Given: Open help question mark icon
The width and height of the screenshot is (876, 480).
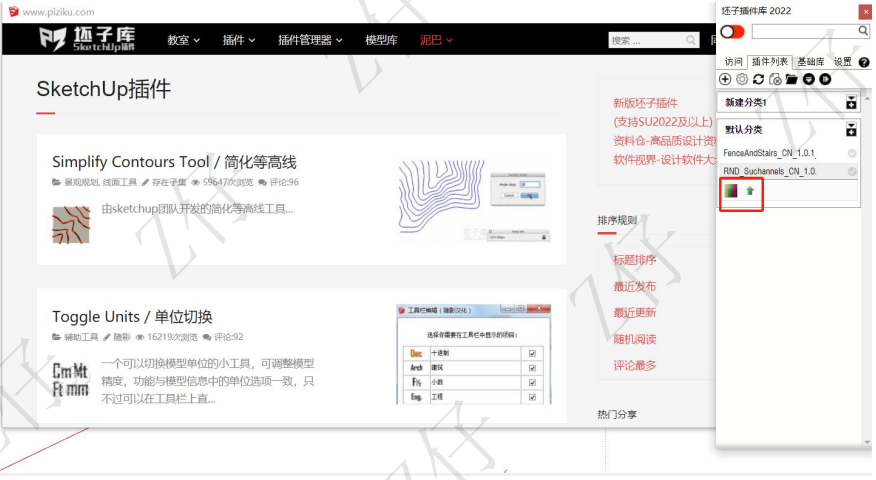Looking at the screenshot, I should [864, 62].
